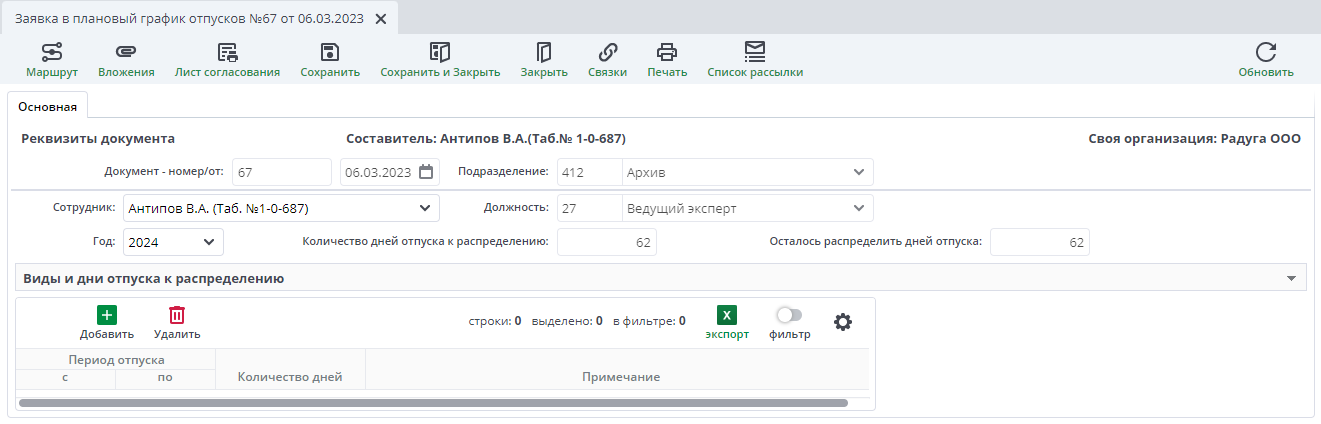The image size is (1321, 424).
Task: Toggle the фильтр switch
Action: pyautogui.click(x=789, y=315)
